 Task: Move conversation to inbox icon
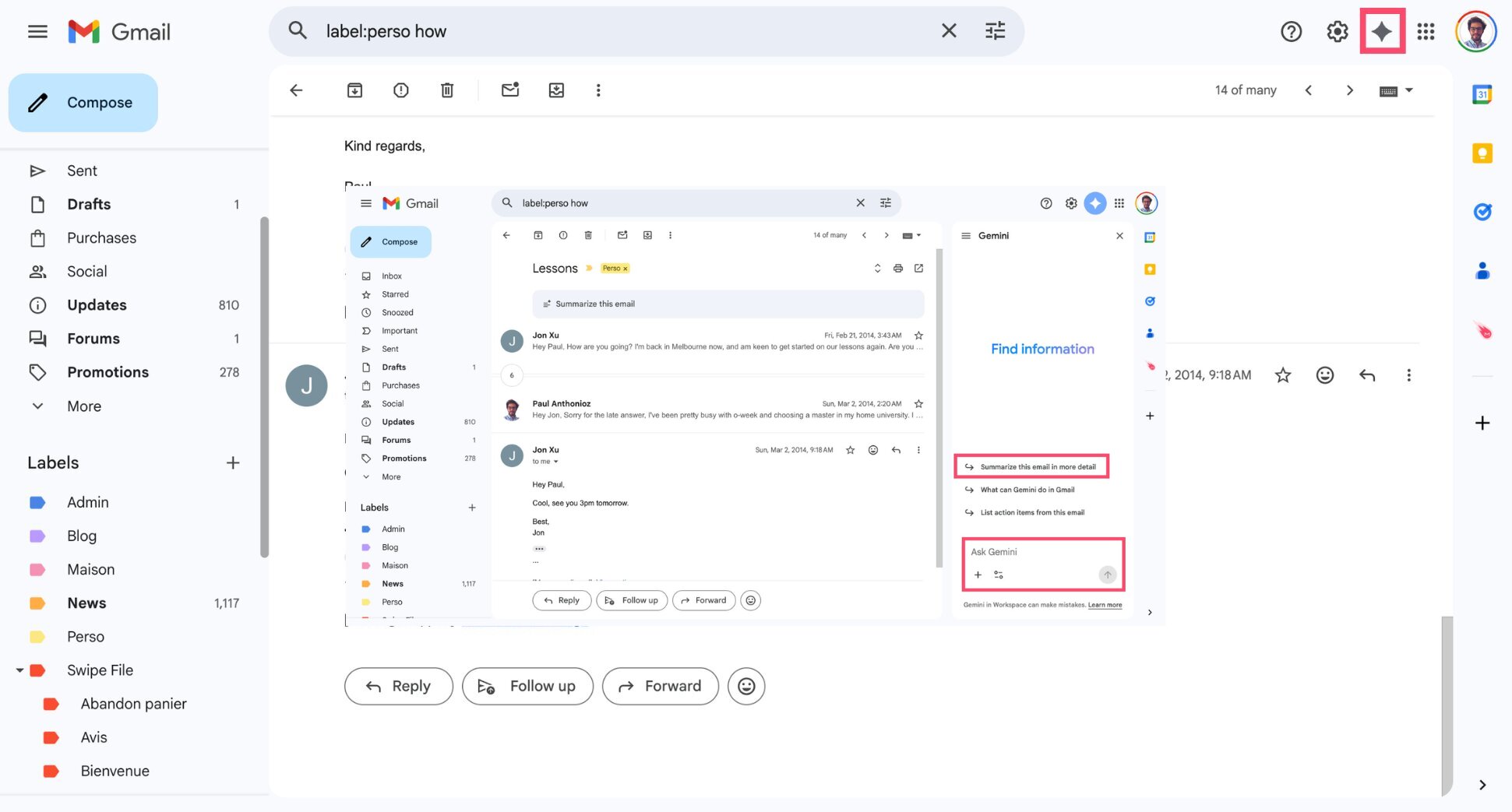[556, 90]
